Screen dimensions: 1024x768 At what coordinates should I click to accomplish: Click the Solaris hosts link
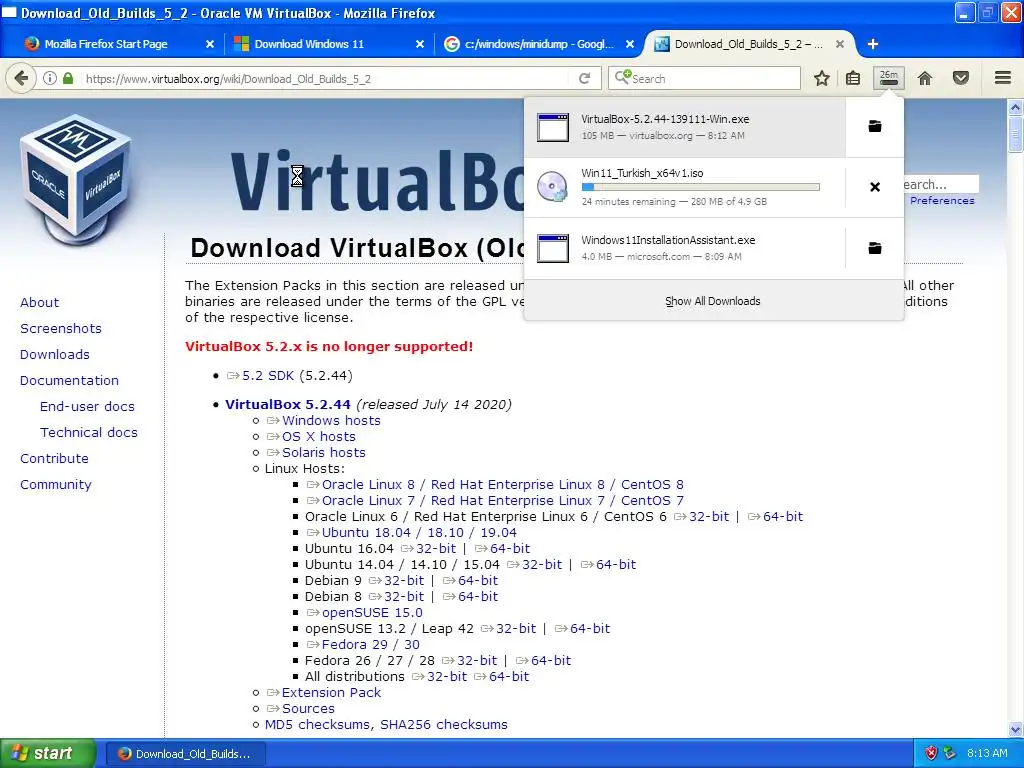(x=324, y=453)
